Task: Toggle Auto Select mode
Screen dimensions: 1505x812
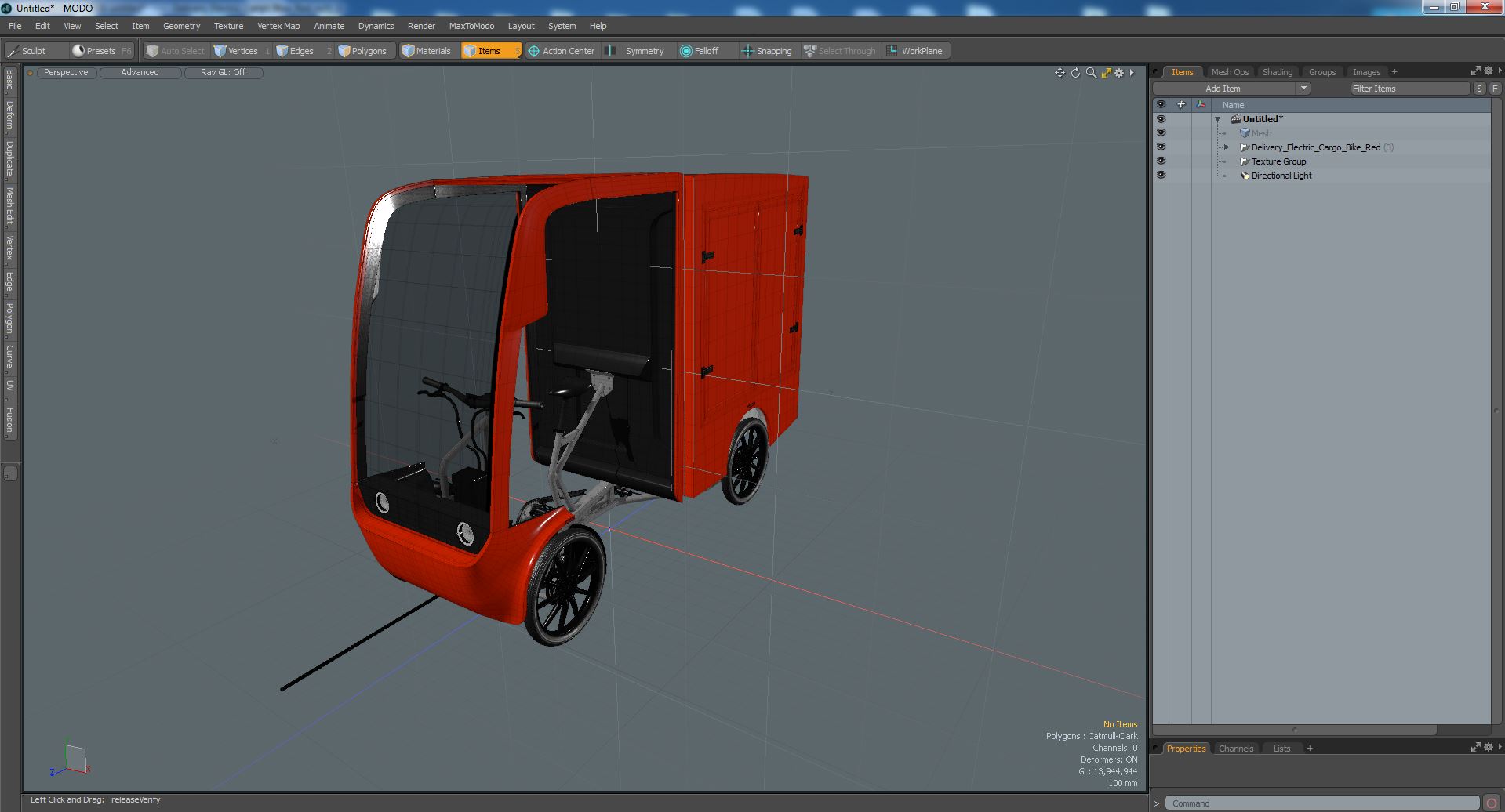Action: tap(176, 51)
